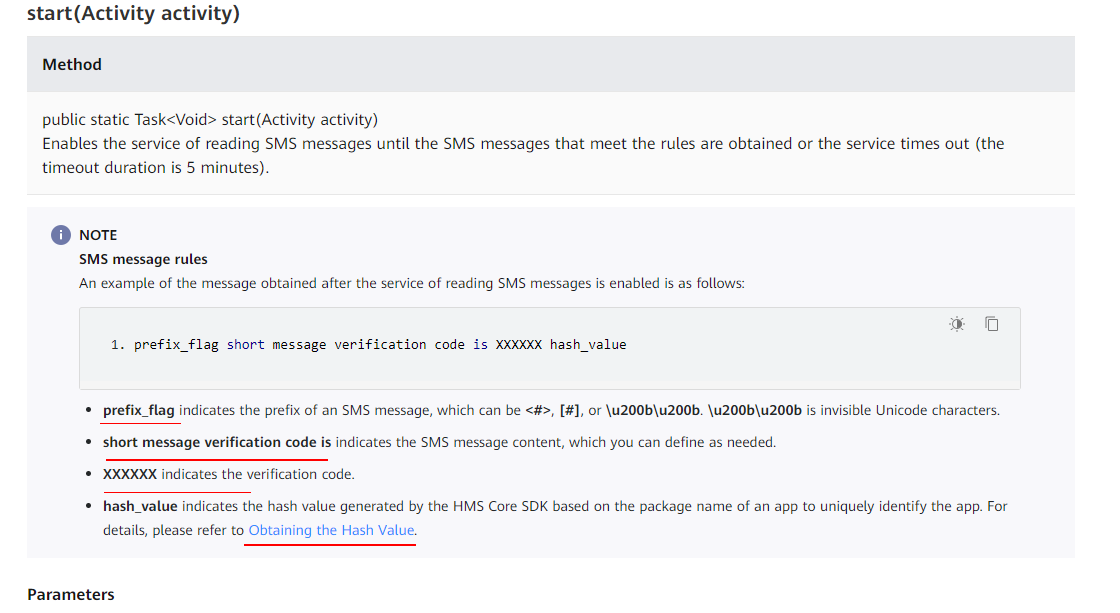Click the NOTE label text
The image size is (1120, 613).
(98, 235)
